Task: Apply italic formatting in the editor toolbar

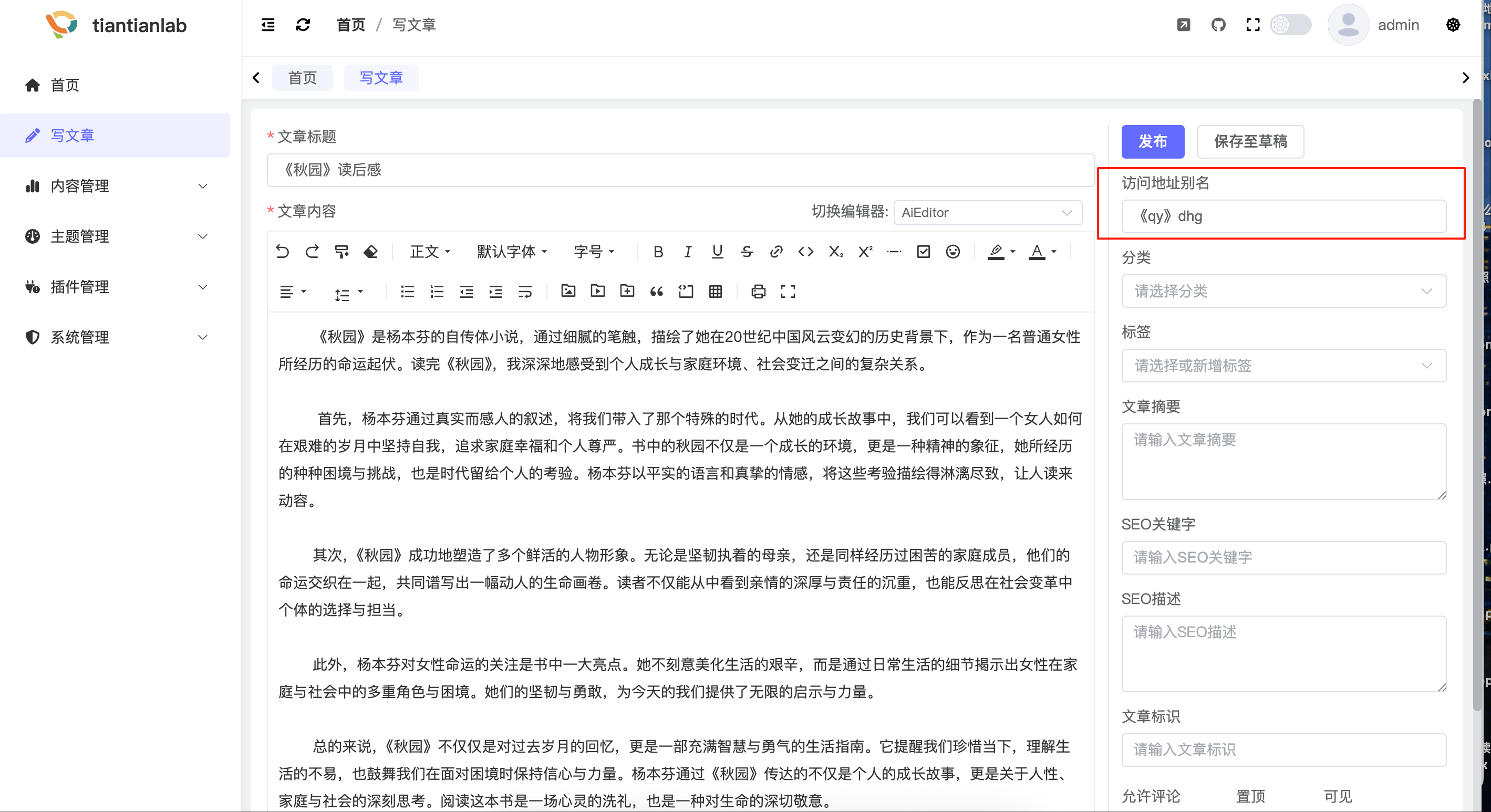Action: (688, 252)
